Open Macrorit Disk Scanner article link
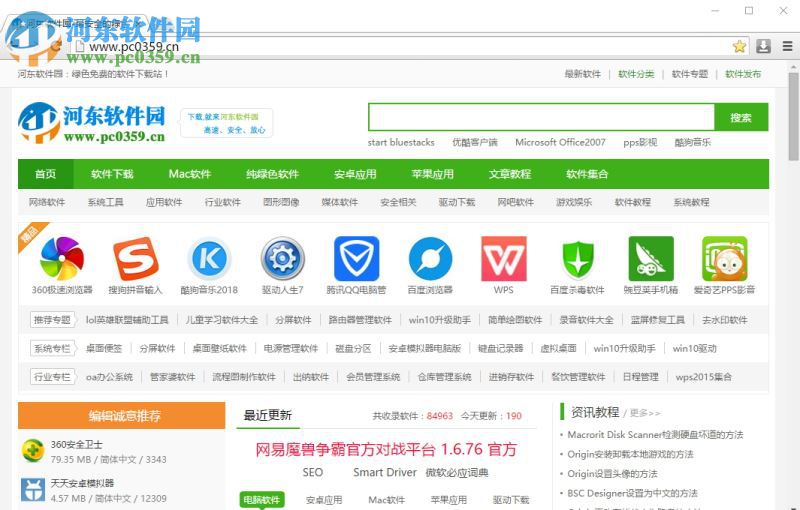Viewport: 800px width, 510px height. pos(655,435)
